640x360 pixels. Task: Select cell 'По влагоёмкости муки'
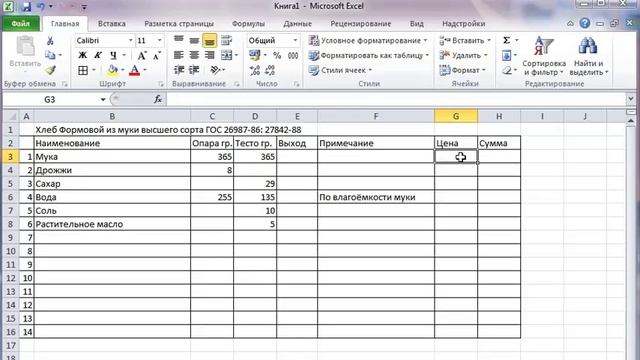(x=376, y=197)
